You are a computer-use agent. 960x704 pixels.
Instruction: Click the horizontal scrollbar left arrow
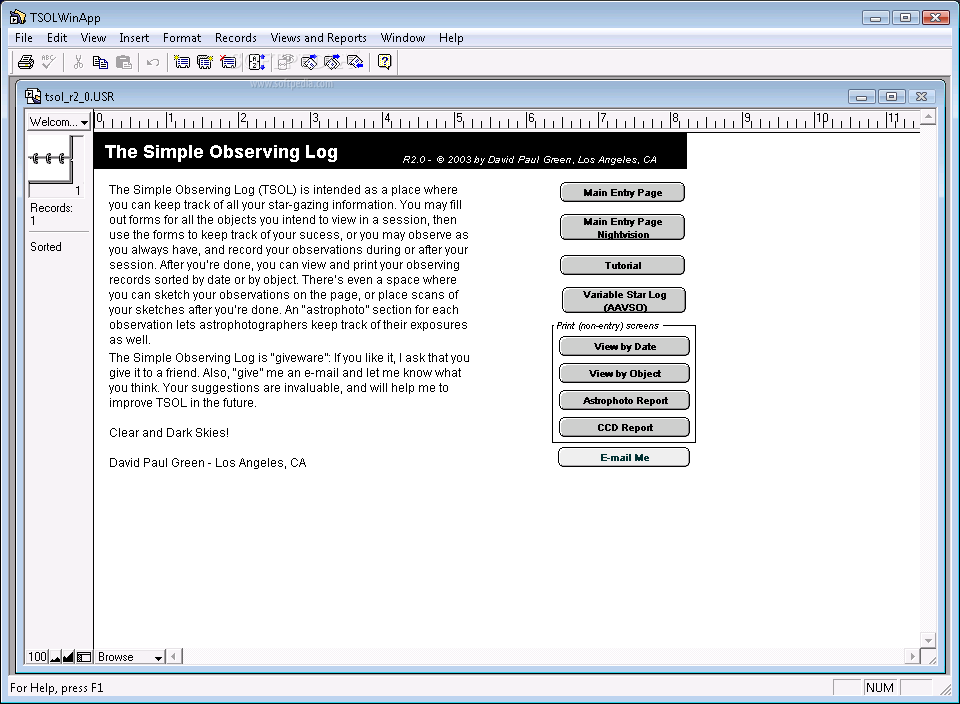click(174, 657)
